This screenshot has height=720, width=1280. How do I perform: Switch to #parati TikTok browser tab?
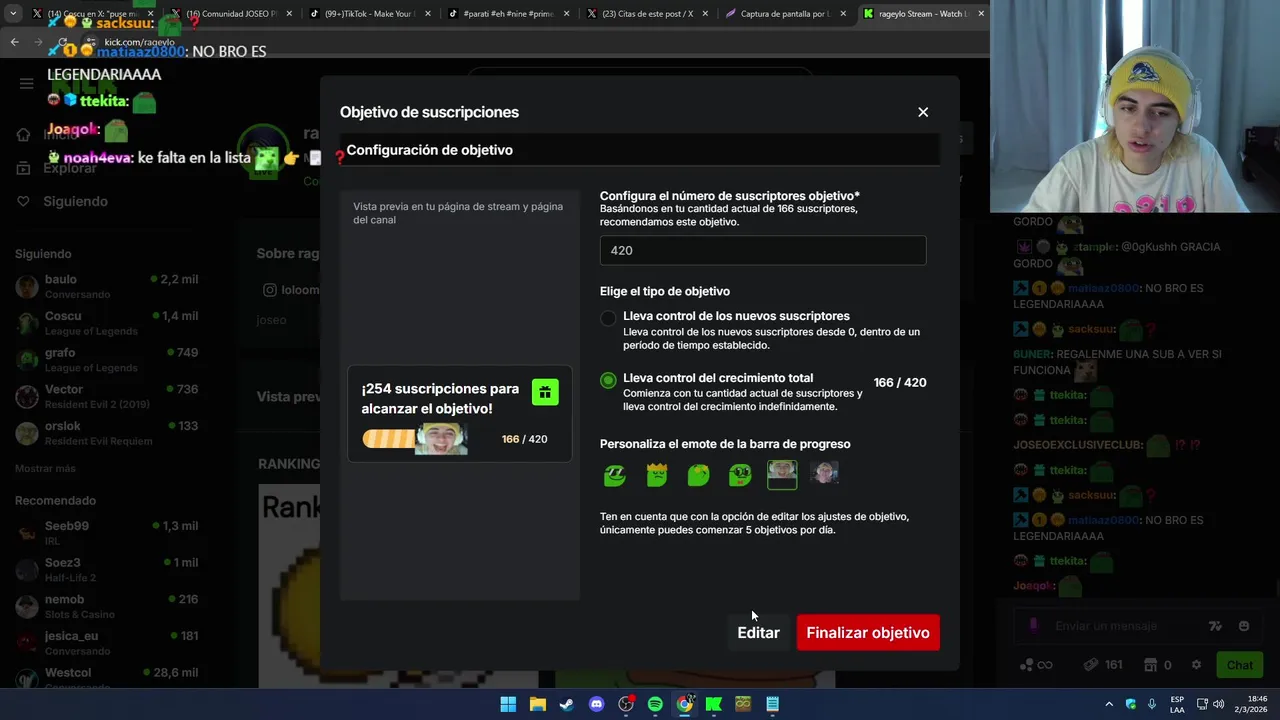[x=508, y=14]
